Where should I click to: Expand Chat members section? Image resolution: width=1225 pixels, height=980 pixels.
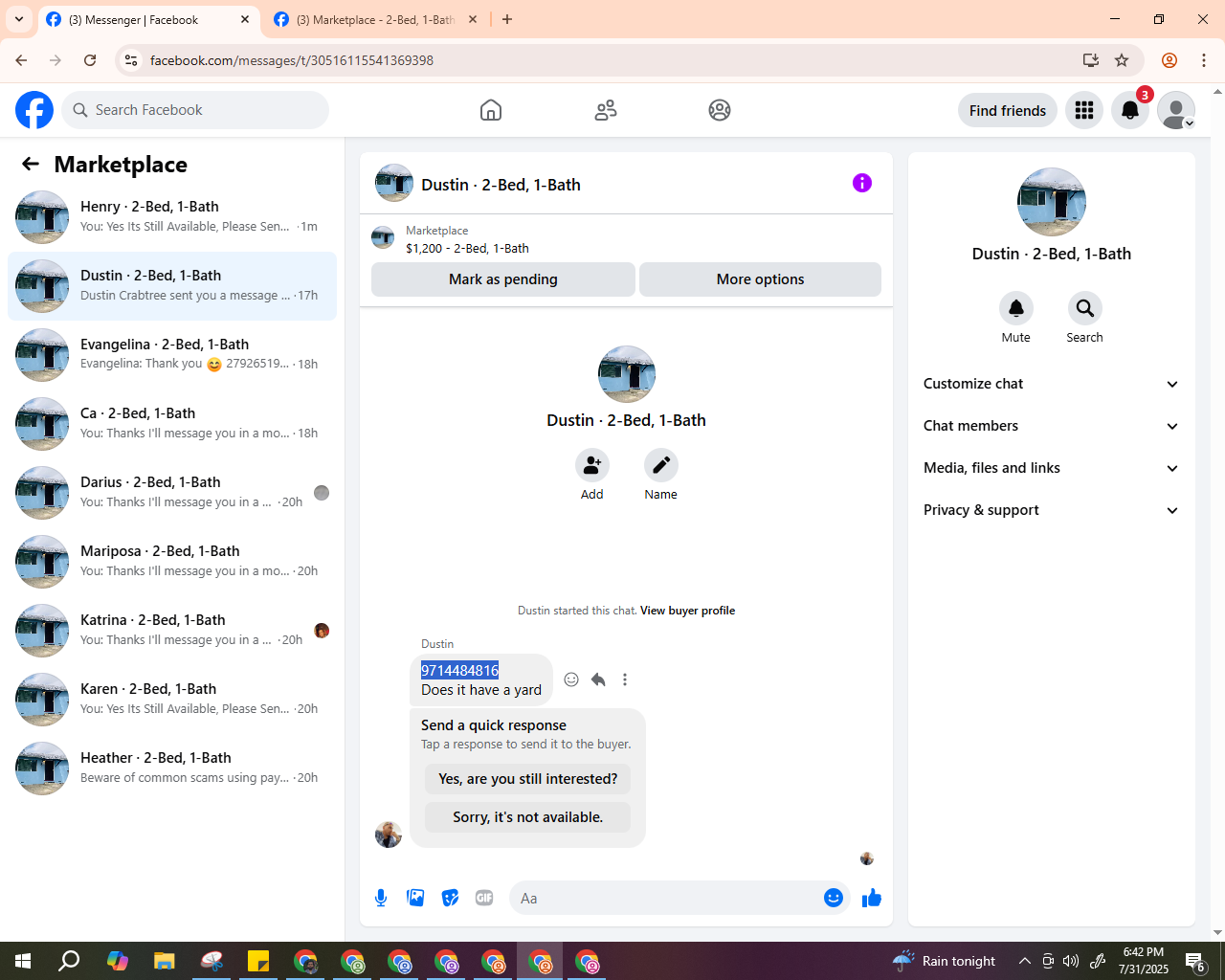1051,426
